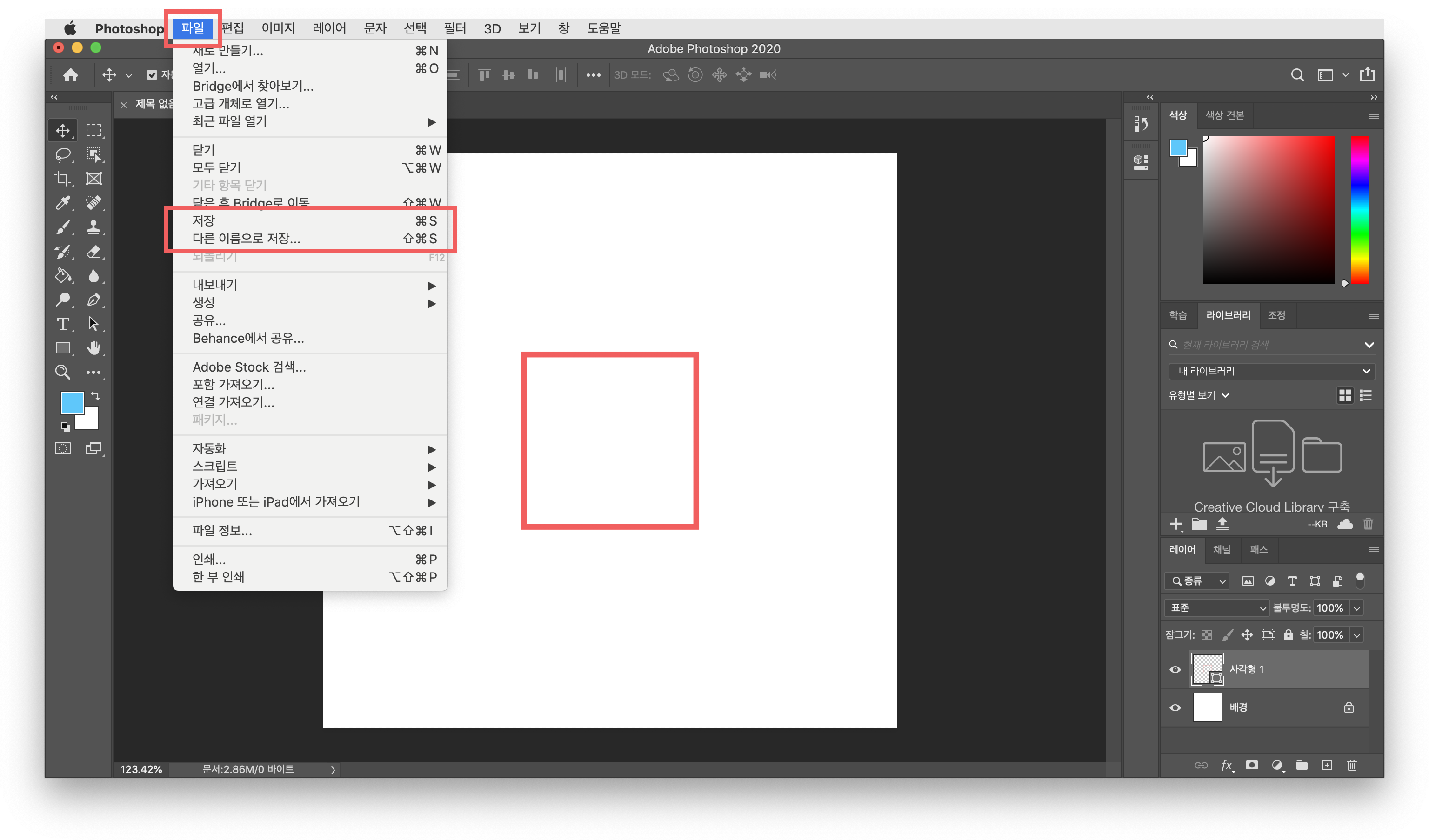This screenshot has width=1429, height=840.
Task: Hide the 사각형 1 layer
Action: tap(1175, 669)
